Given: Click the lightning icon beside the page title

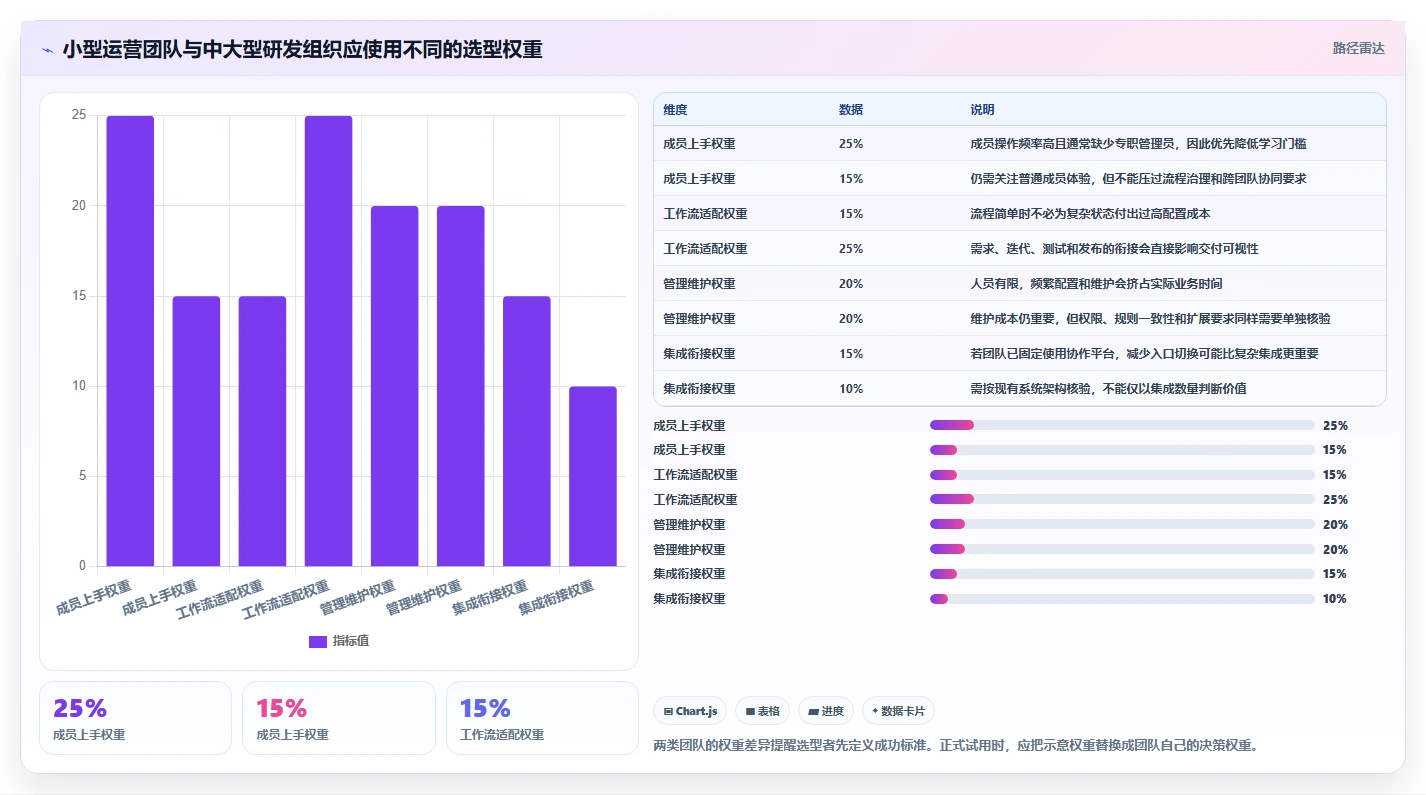Looking at the screenshot, I should point(48,50).
